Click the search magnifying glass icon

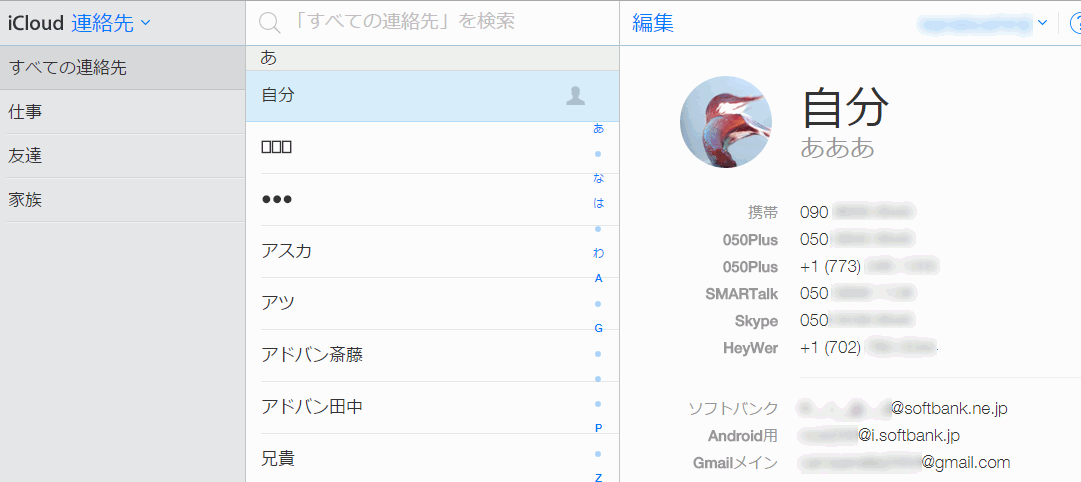pos(269,22)
